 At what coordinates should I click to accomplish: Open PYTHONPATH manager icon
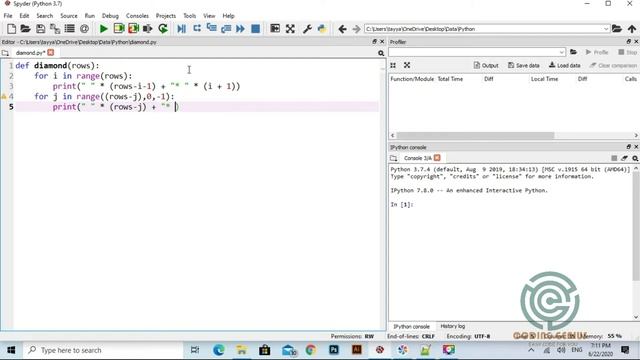(322, 29)
